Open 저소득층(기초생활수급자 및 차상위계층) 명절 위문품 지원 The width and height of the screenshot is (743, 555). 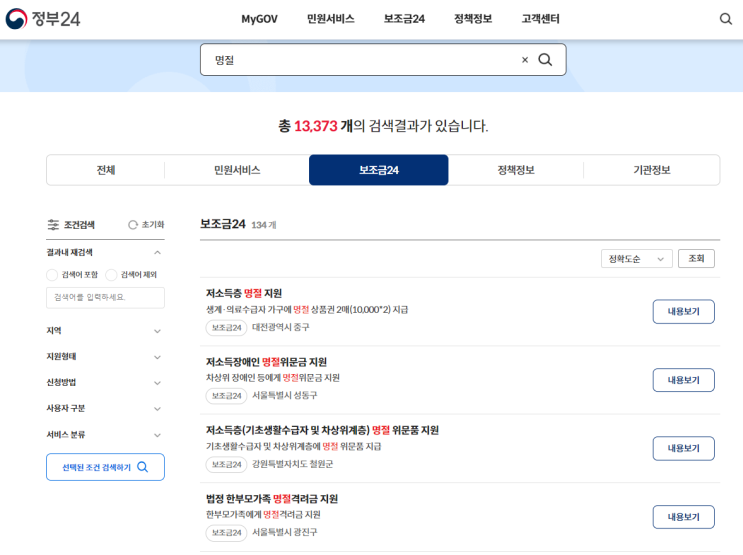[x=322, y=430]
